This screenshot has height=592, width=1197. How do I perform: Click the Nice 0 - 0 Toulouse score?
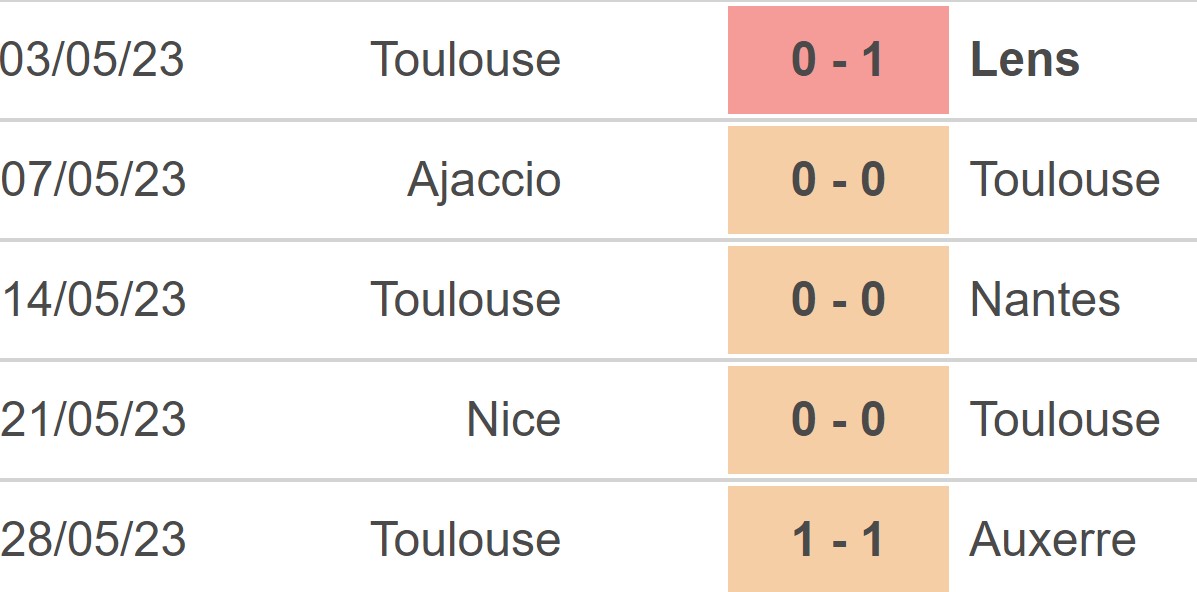(x=838, y=419)
